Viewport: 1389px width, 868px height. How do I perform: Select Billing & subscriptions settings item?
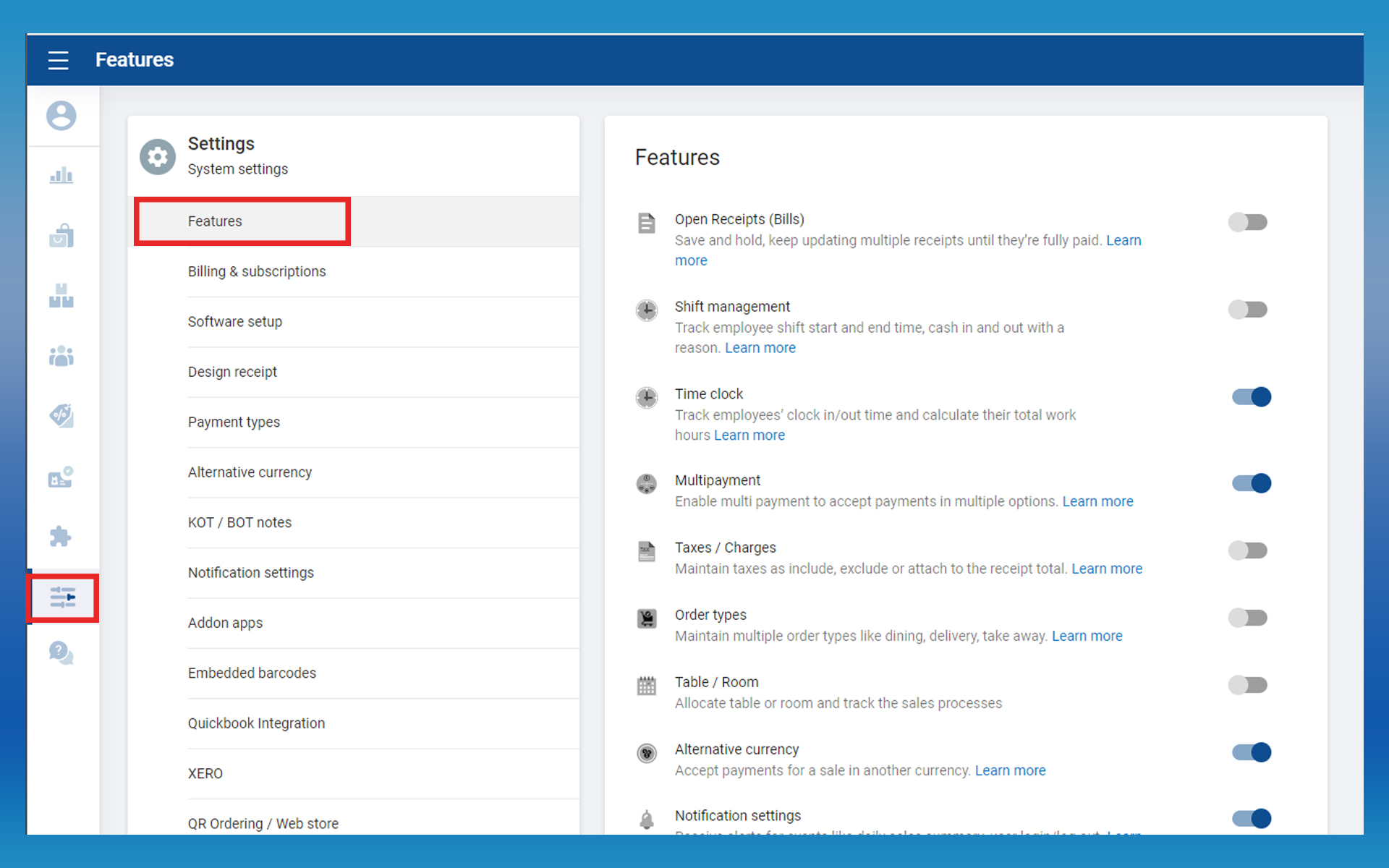(257, 271)
